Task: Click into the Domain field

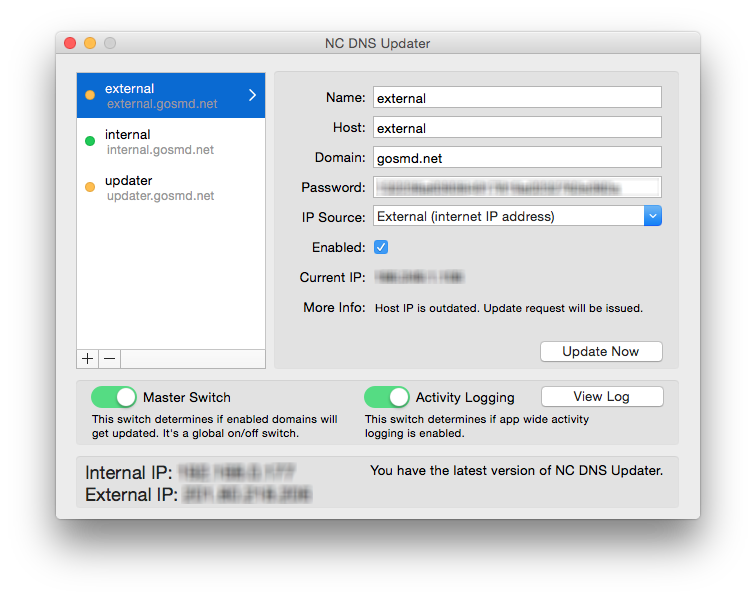Action: [517, 157]
